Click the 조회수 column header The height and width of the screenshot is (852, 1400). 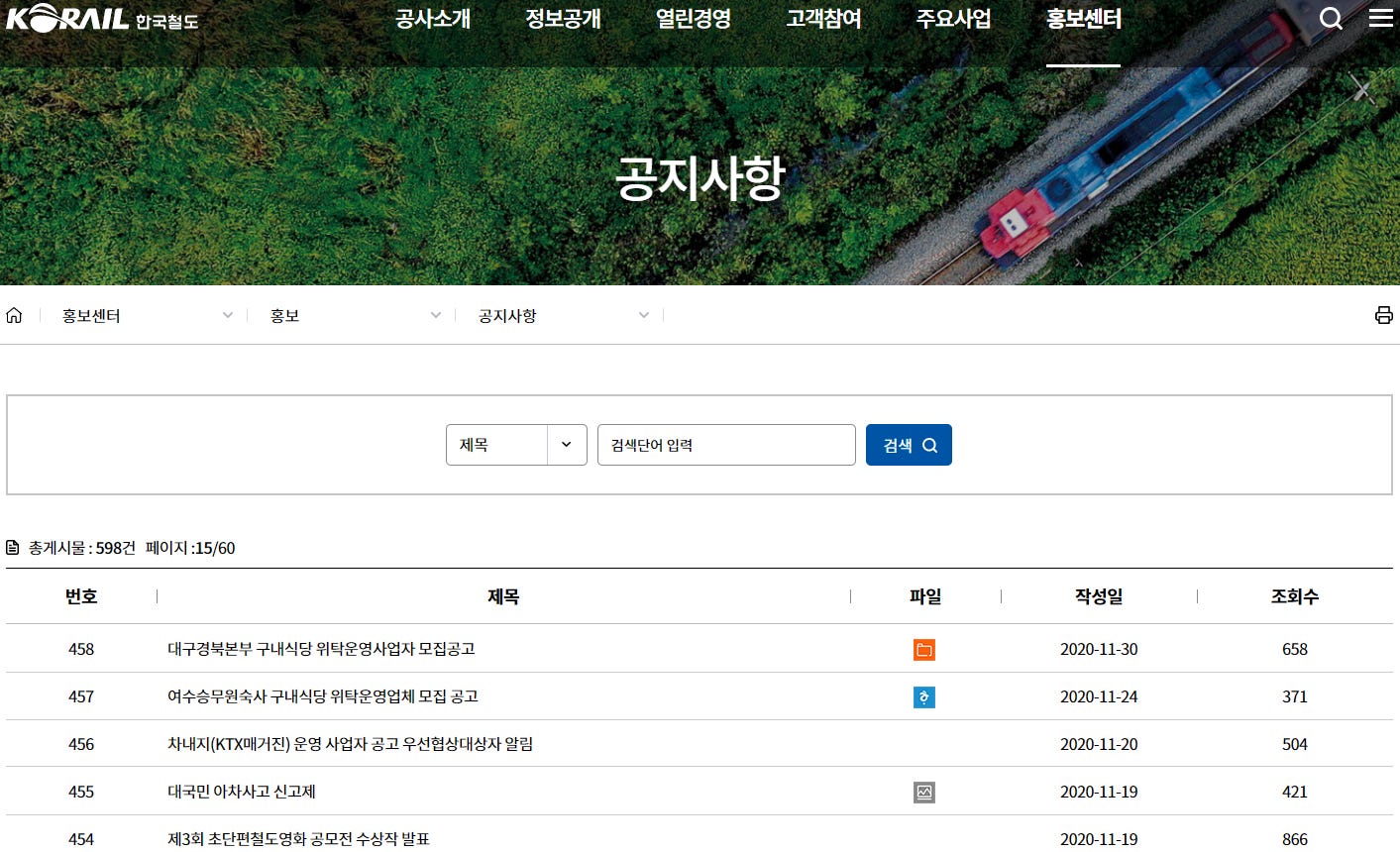(x=1295, y=596)
